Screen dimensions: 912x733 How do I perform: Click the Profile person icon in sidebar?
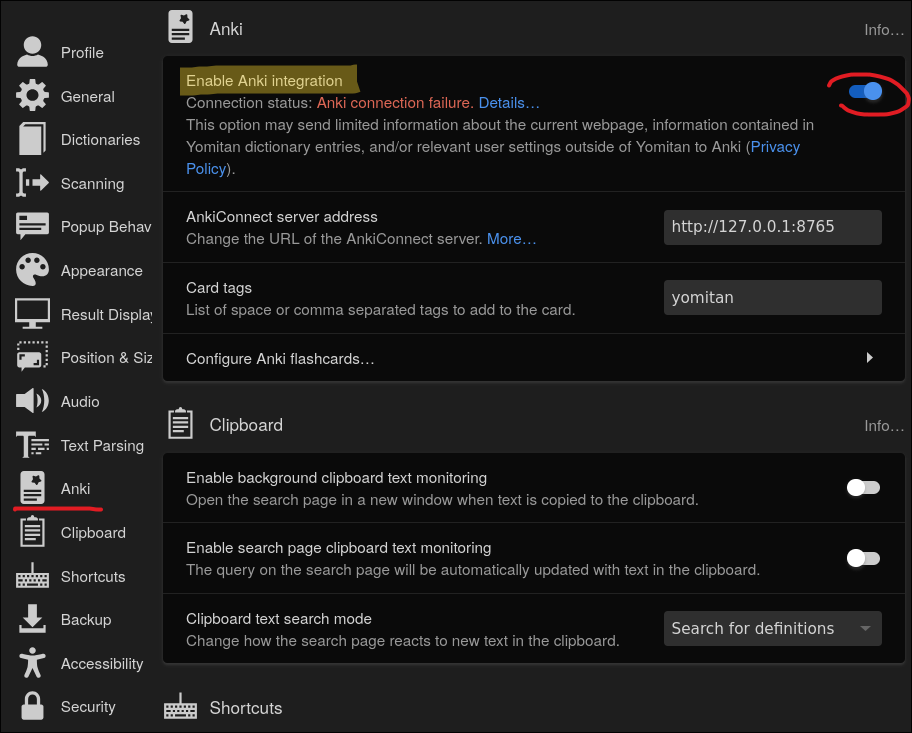click(32, 53)
